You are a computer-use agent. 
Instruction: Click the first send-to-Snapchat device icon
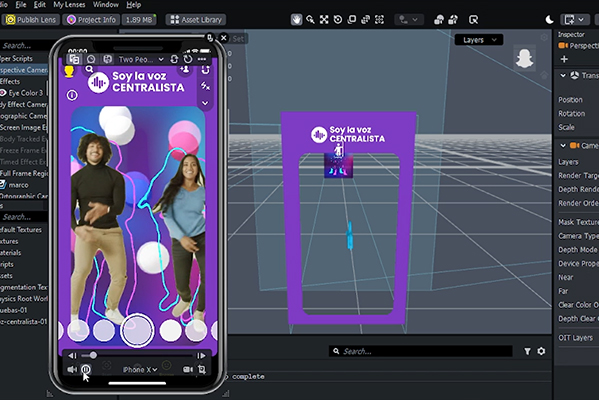coord(439,19)
